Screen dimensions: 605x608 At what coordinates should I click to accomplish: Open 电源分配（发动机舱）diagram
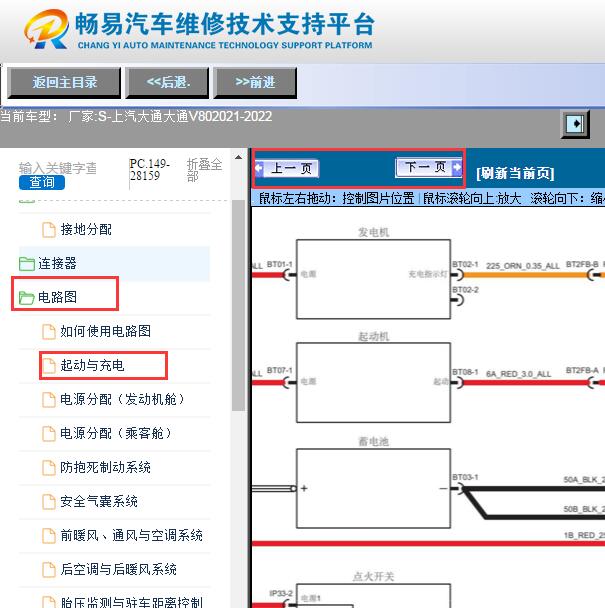122,399
